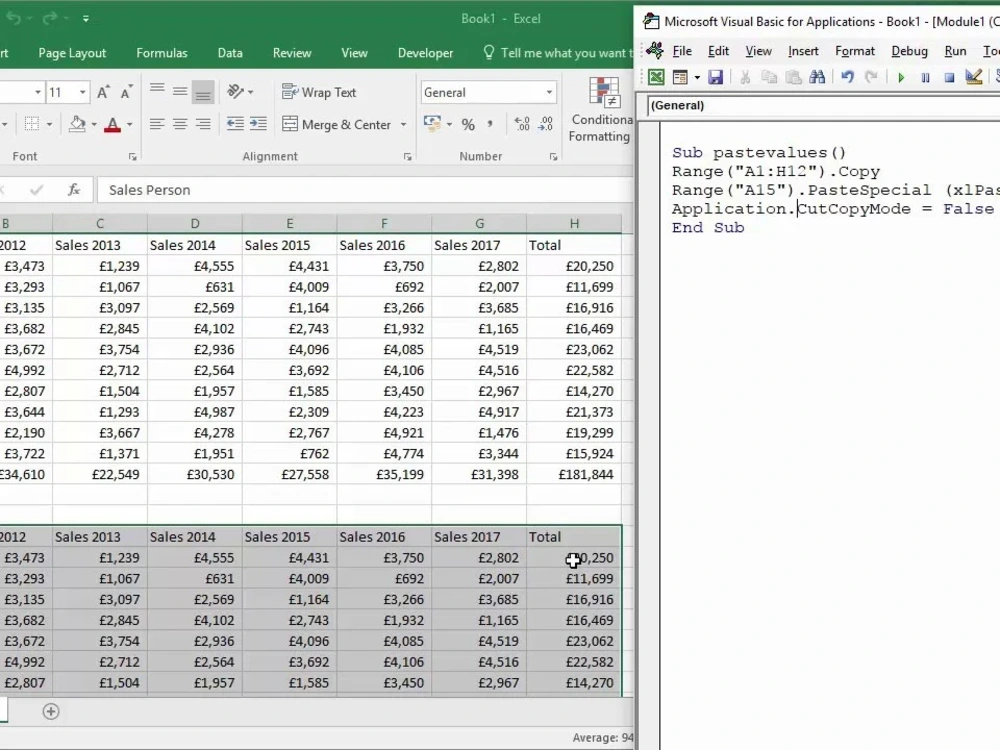The width and height of the screenshot is (1000, 750).
Task: Open the Fill Color dropdown arrow
Action: [94, 124]
